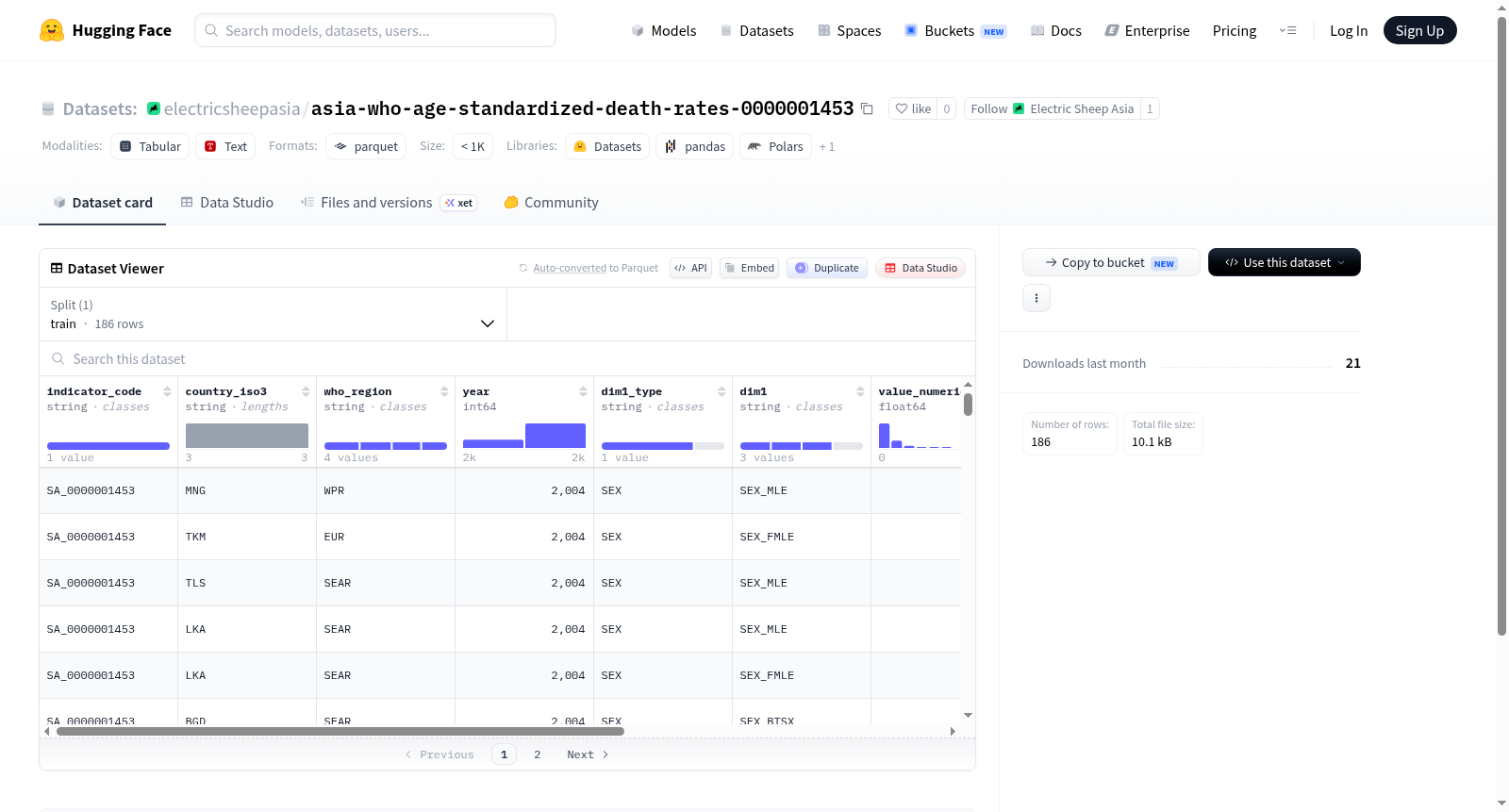Sort by year column arrows
This screenshot has height=812, width=1509.
[x=583, y=391]
